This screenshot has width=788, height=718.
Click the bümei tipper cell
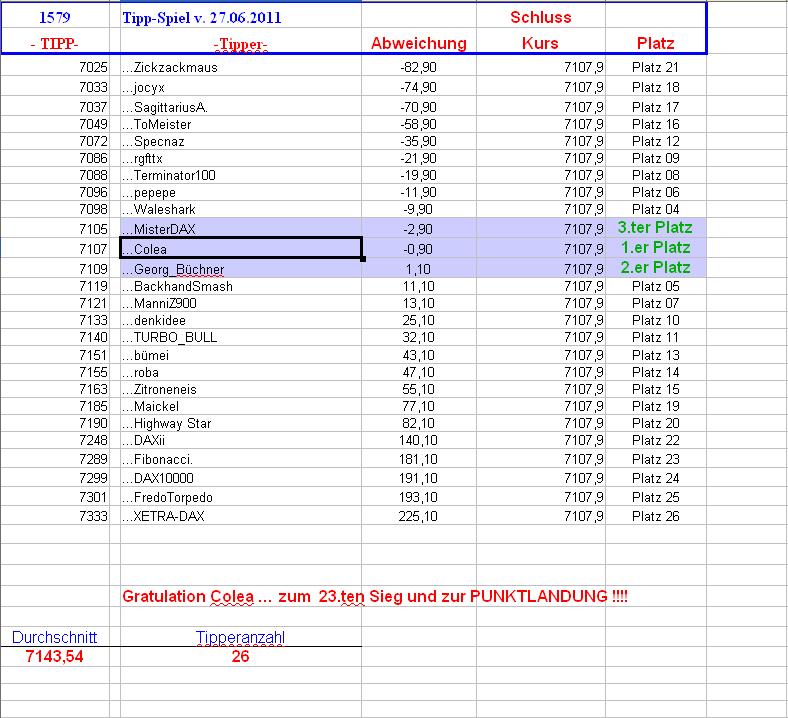click(241, 355)
